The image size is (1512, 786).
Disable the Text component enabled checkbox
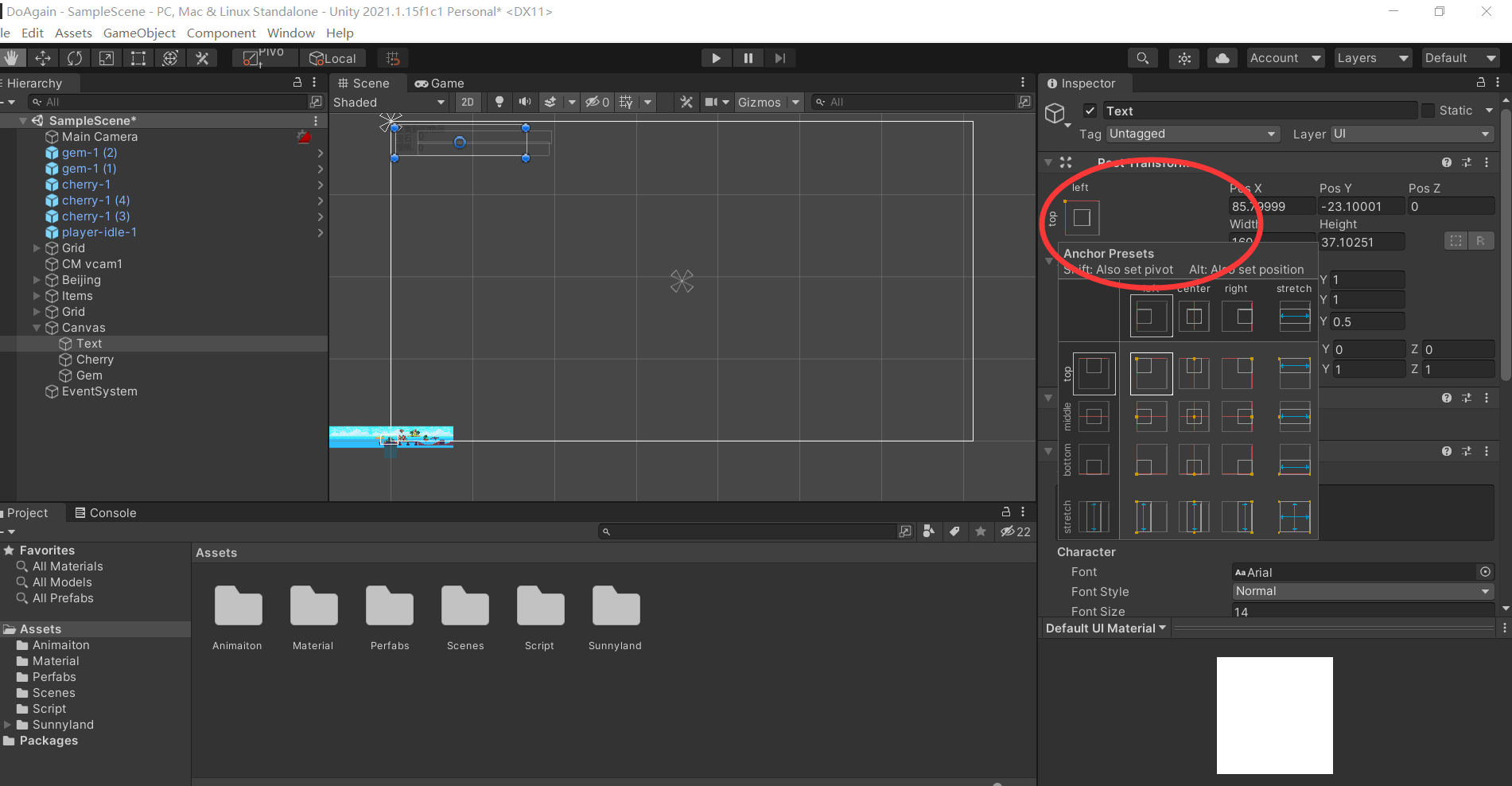coord(1090,111)
